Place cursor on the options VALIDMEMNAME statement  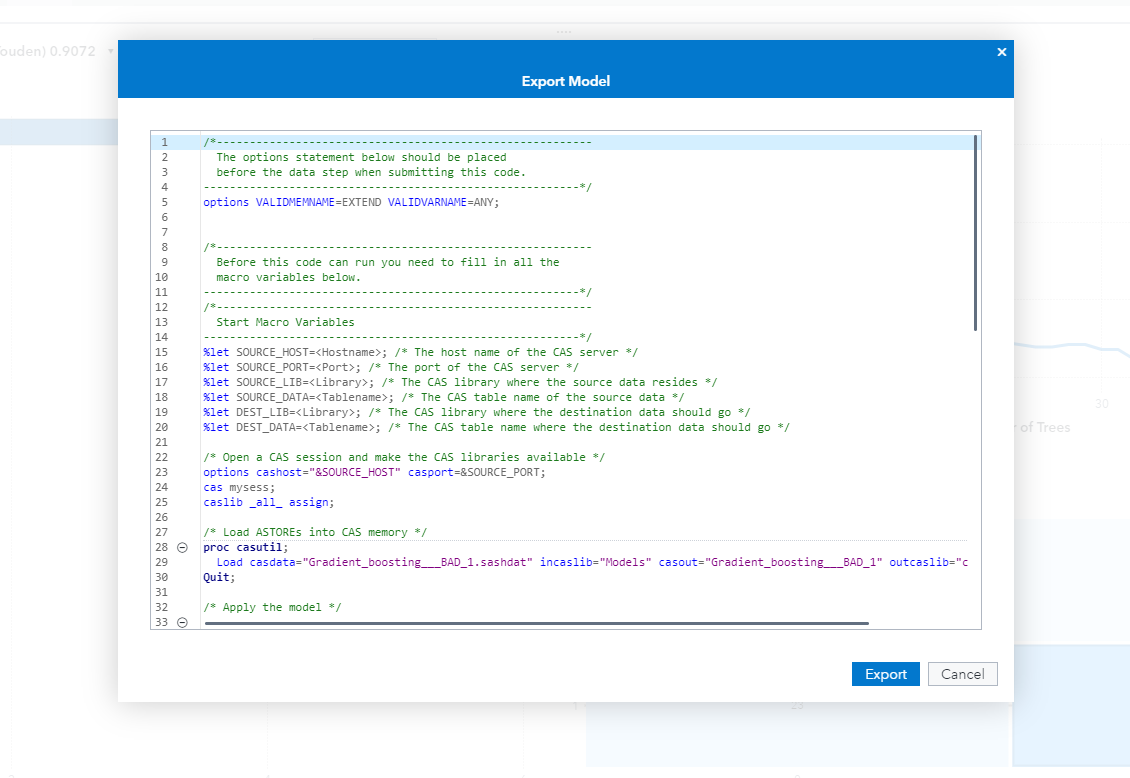pyautogui.click(x=350, y=202)
